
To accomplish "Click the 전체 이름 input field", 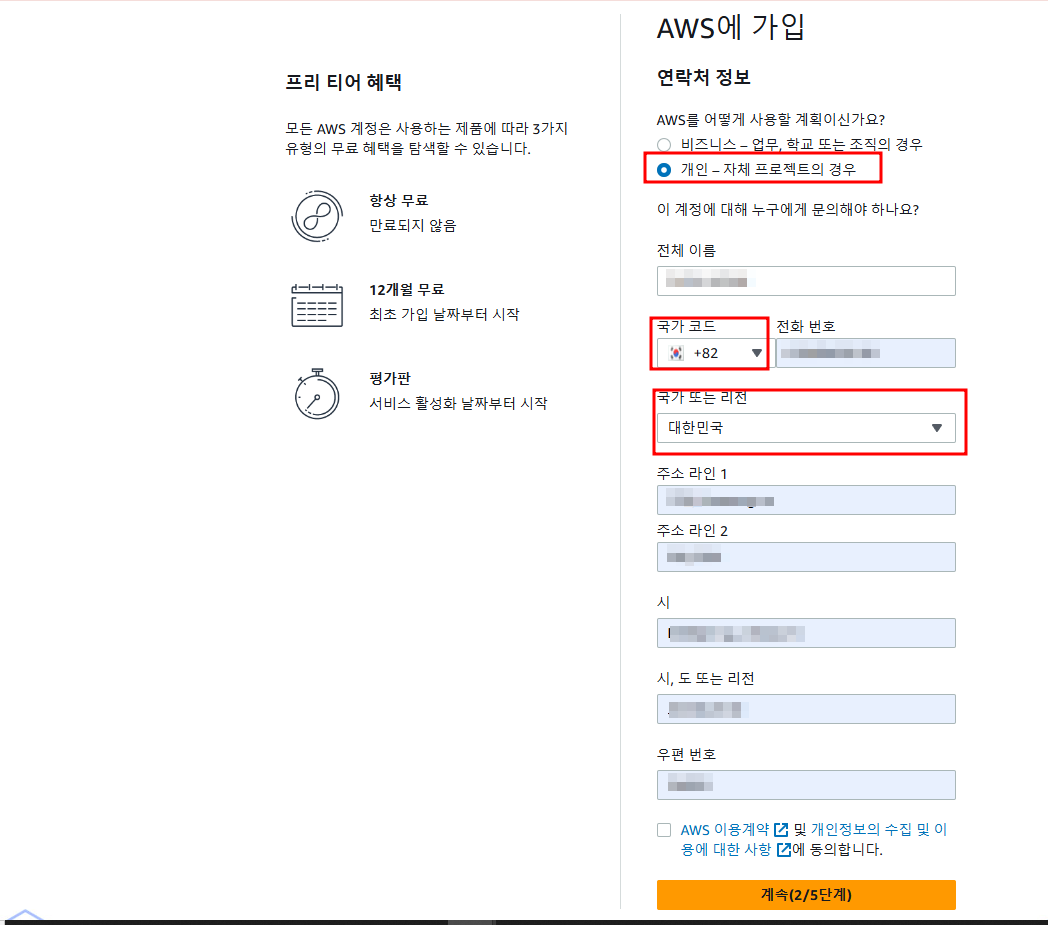I will [806, 281].
